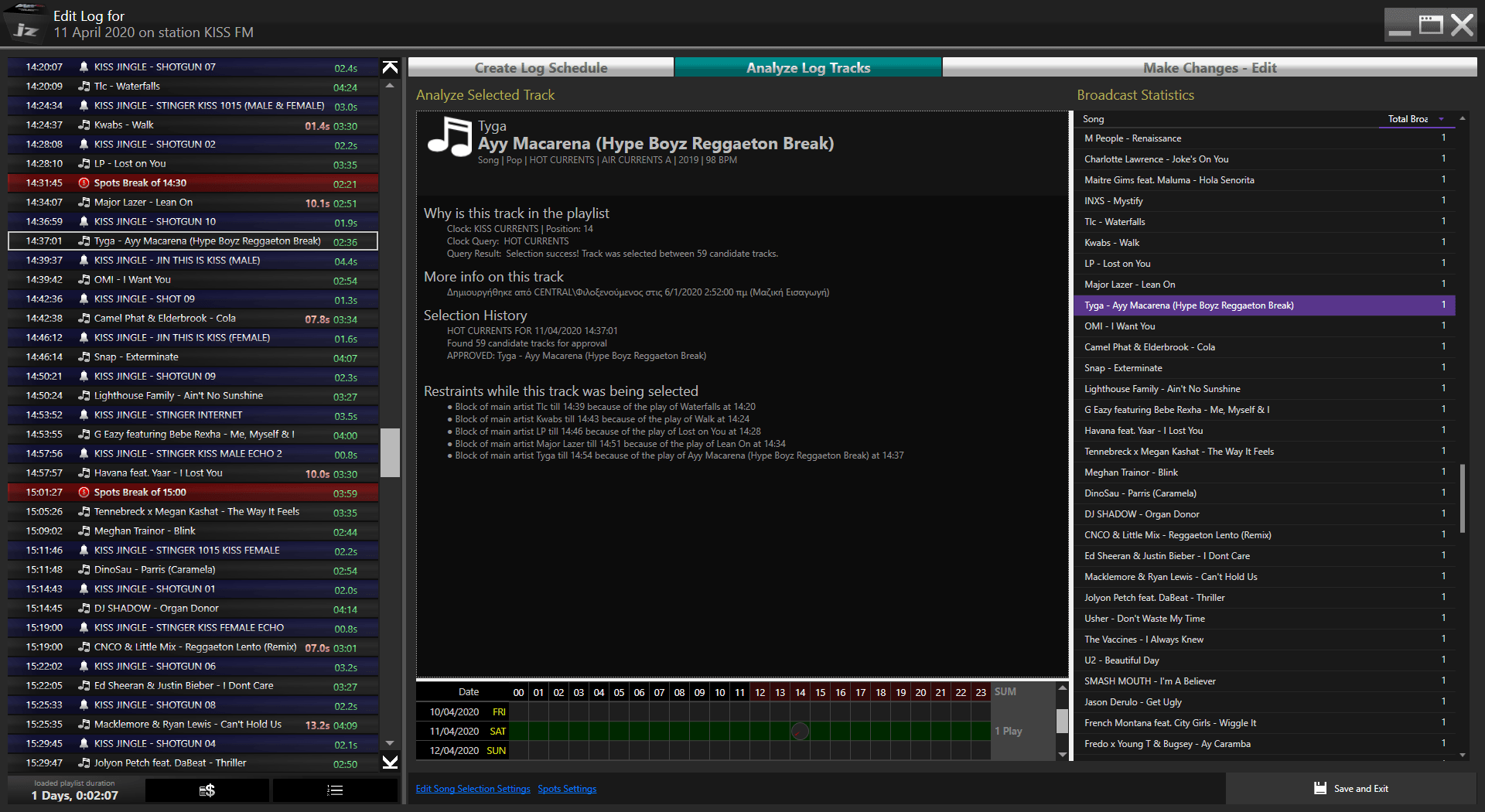Select CNCO & Little Mix - Reggaeton Lento in playlist
Viewport: 1485px width, 812px height.
(193, 647)
